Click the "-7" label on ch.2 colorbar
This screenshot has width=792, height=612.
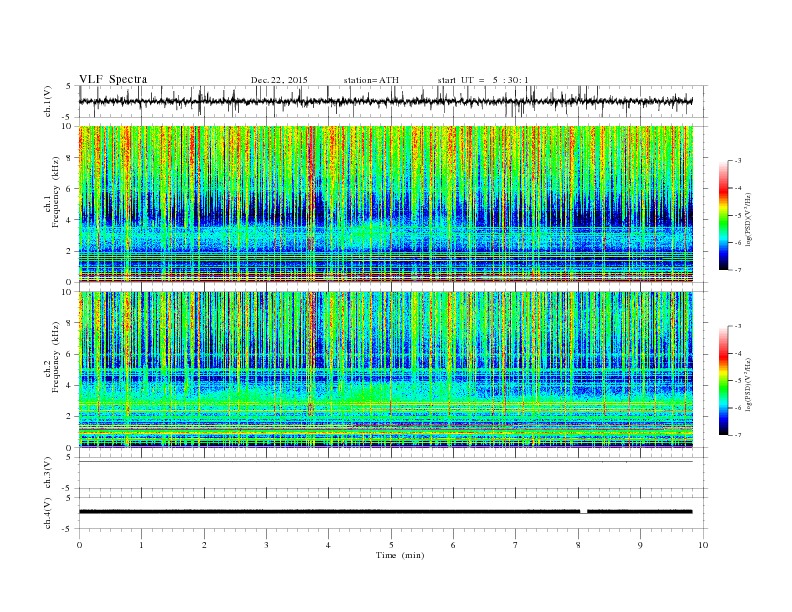point(737,435)
